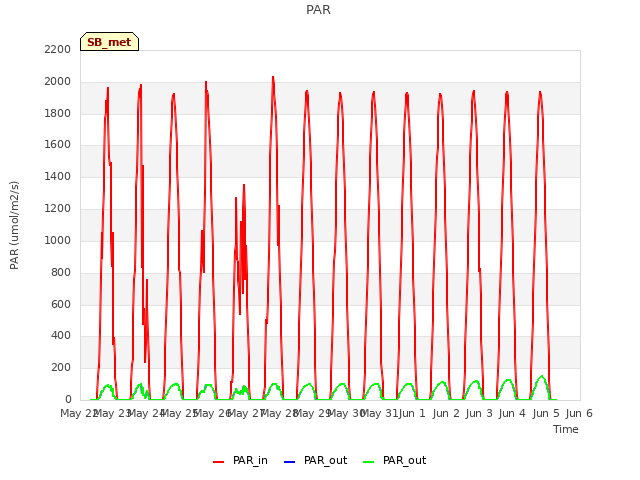Click the 600 y-axis label

point(61,304)
